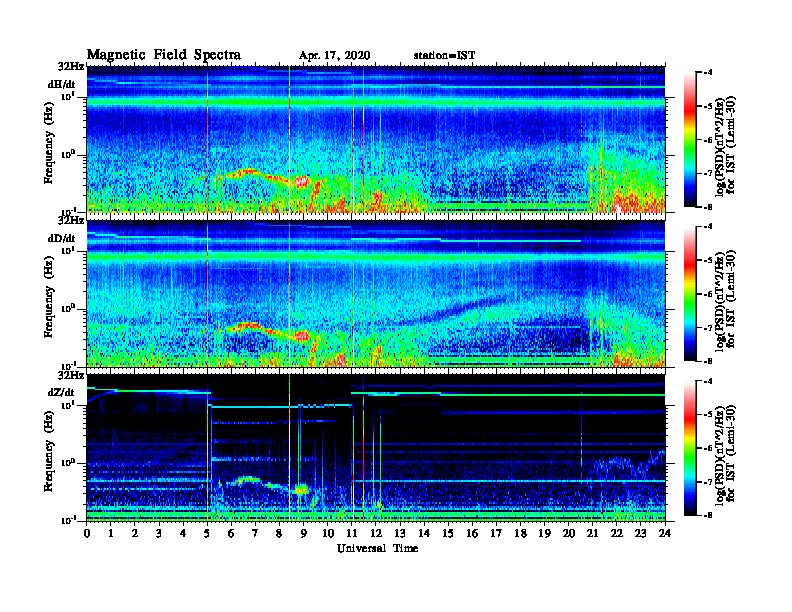The height and width of the screenshot is (612, 792).
Task: Click the 'dH/dt' panel label
Action: click(x=62, y=84)
